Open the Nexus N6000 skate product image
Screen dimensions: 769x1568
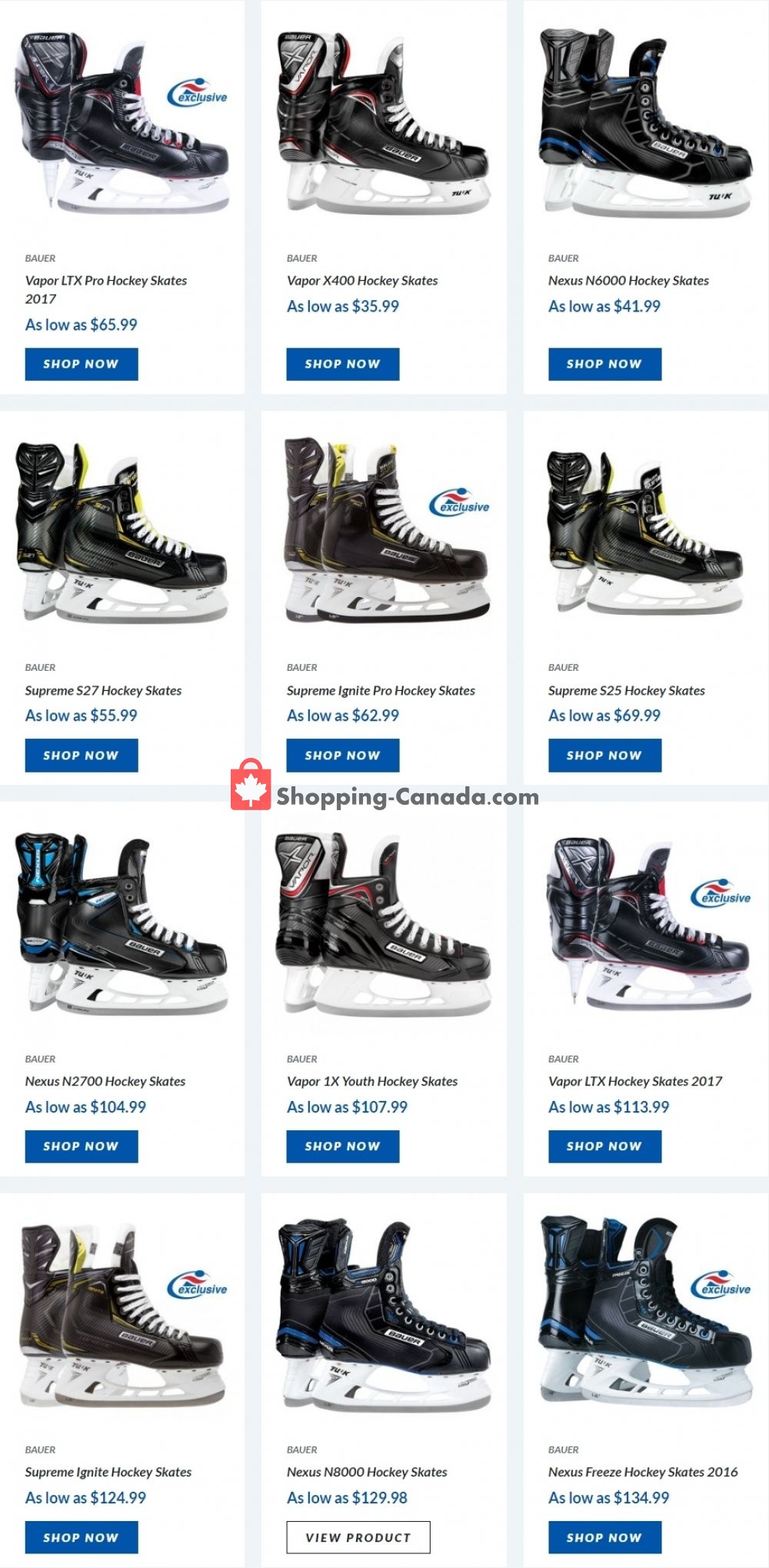click(644, 123)
